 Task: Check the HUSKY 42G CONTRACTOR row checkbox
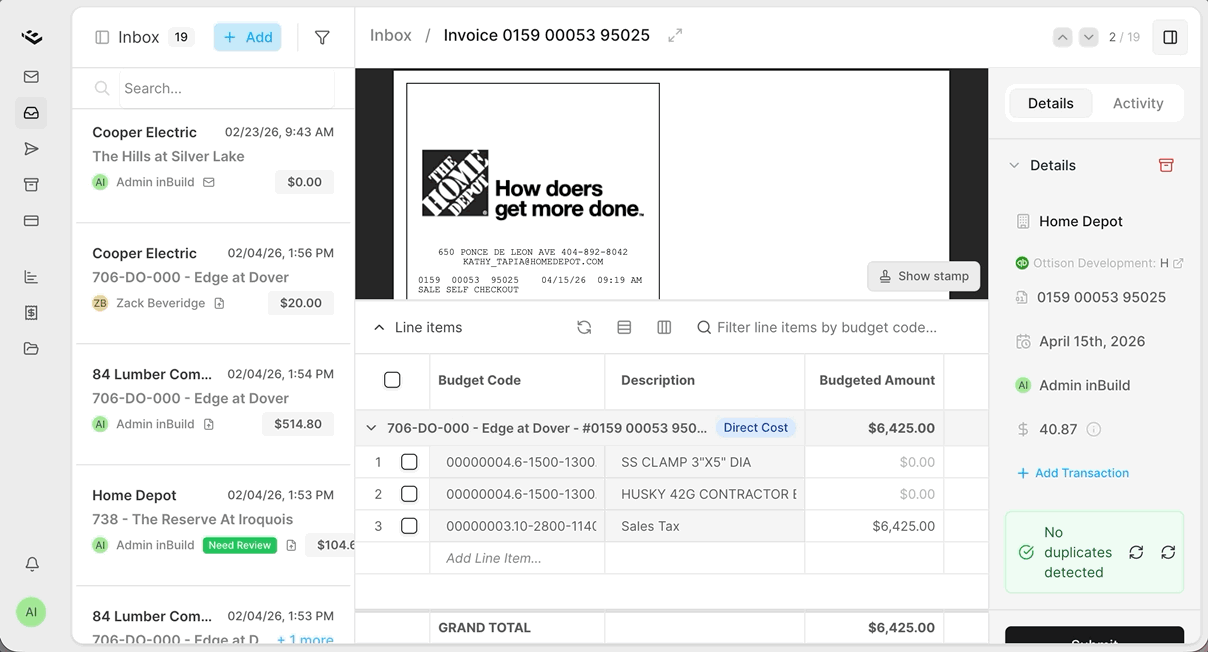[409, 494]
